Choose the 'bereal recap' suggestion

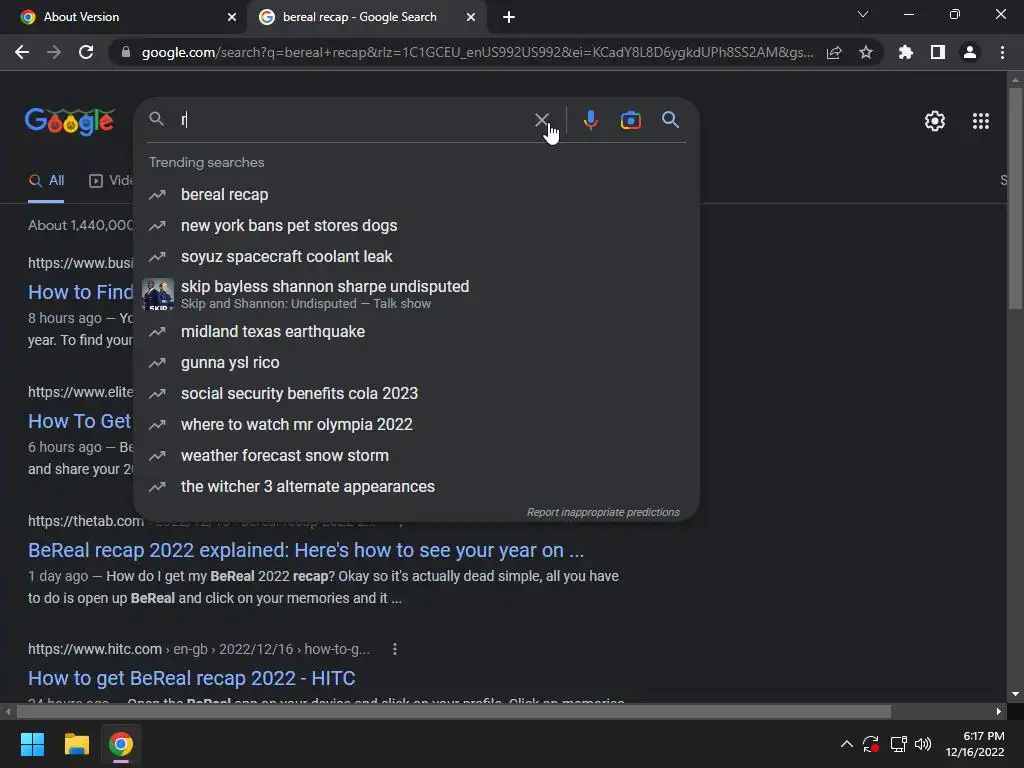[416, 195]
